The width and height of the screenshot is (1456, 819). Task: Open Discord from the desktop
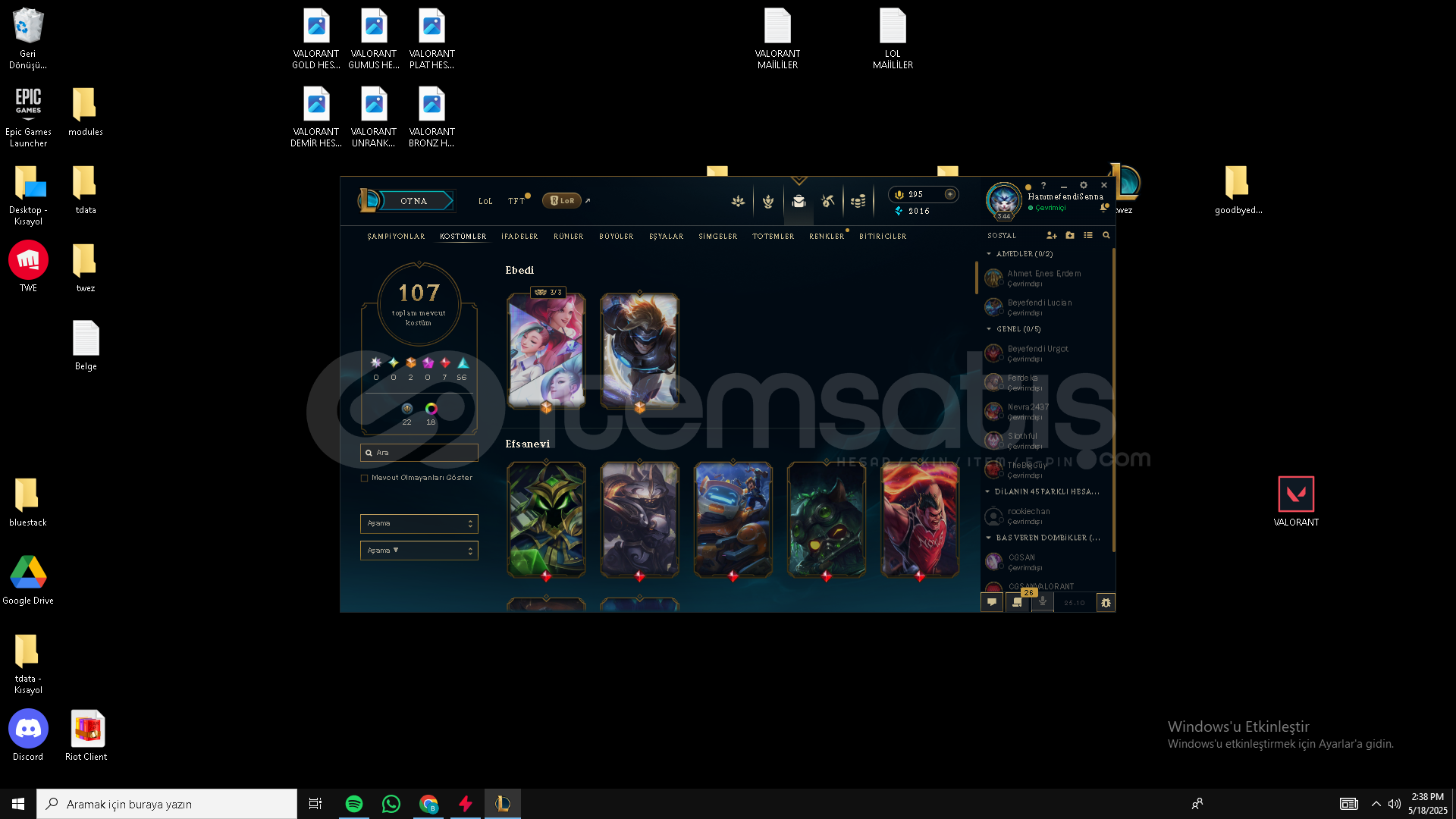(28, 735)
